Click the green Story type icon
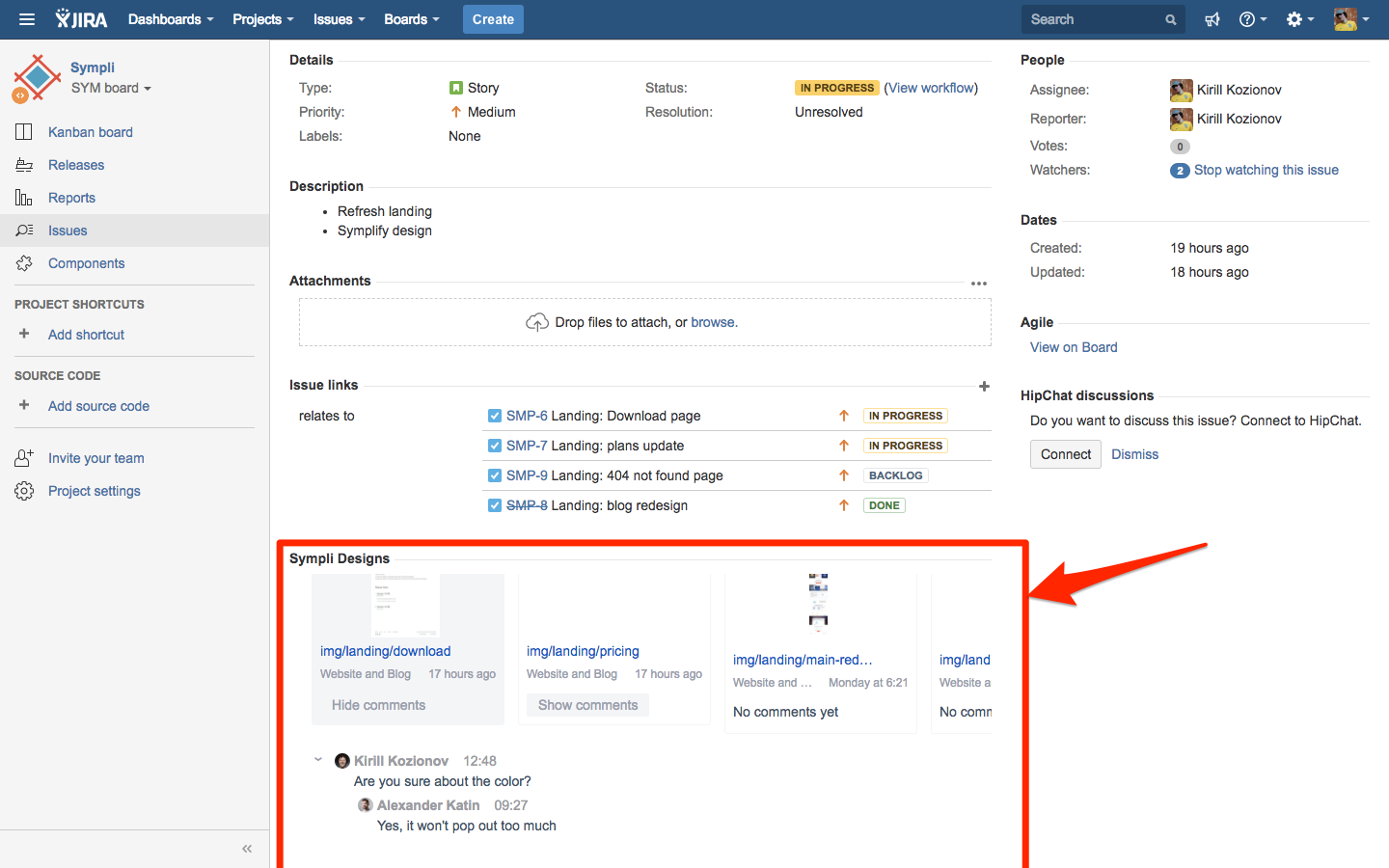The width and height of the screenshot is (1389, 868). tap(456, 88)
